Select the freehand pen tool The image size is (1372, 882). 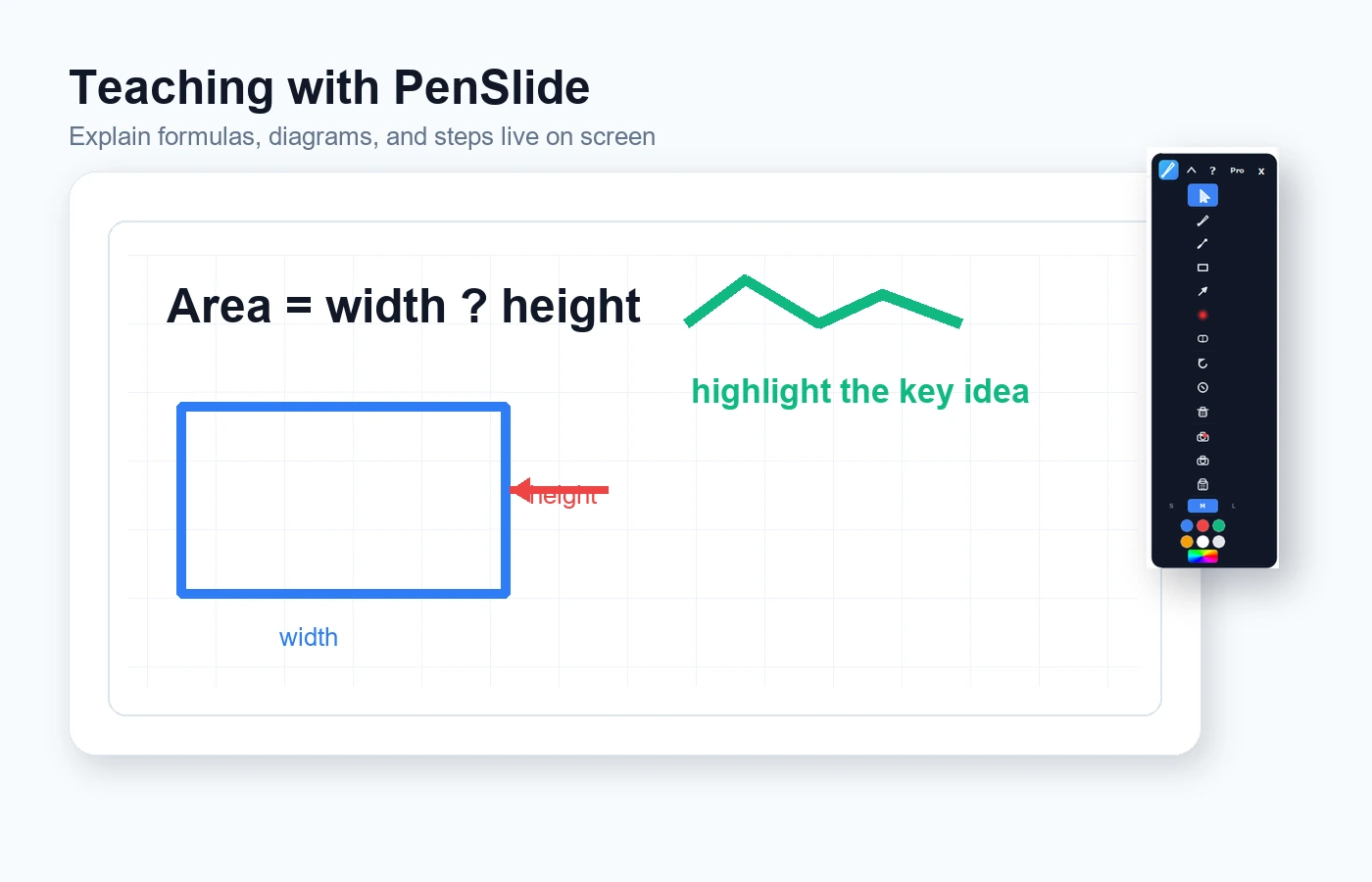click(x=1202, y=220)
